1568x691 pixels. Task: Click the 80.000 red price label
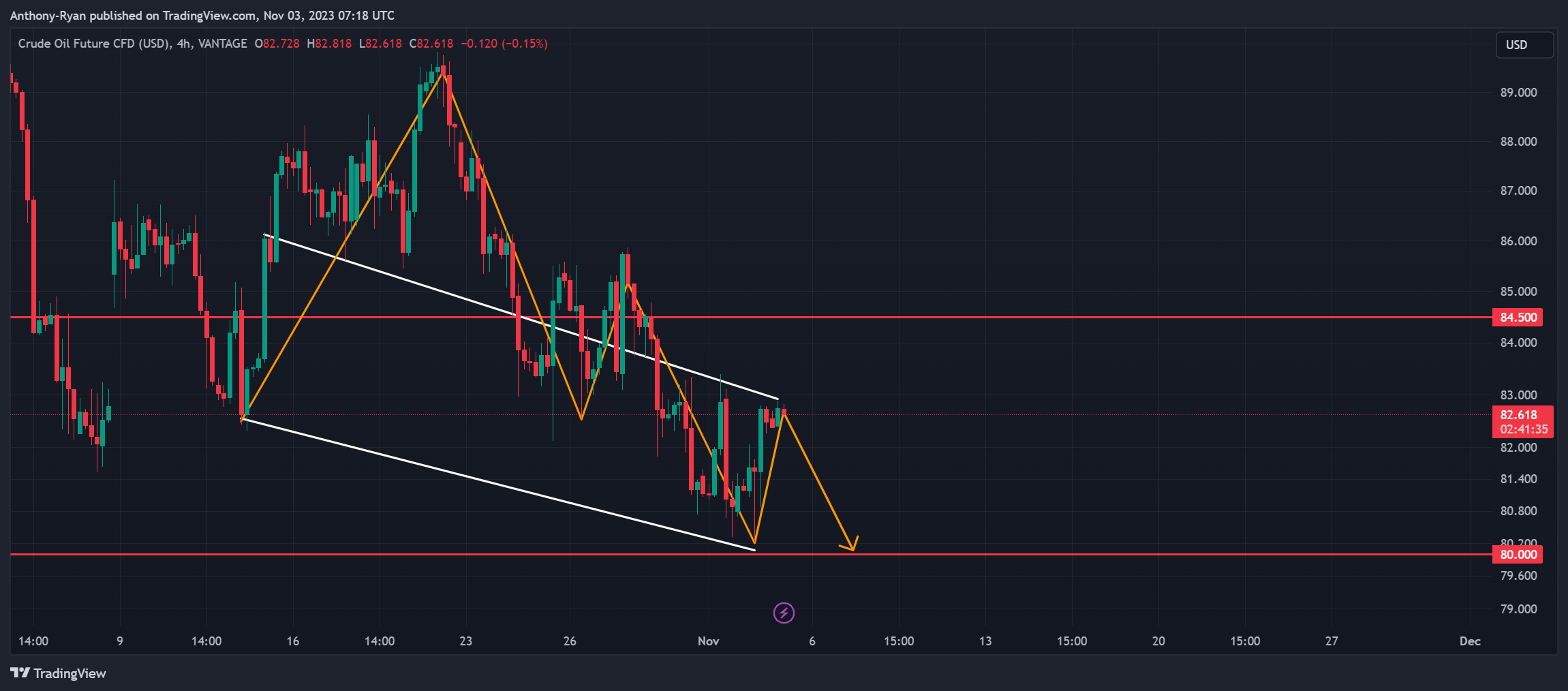(1518, 555)
